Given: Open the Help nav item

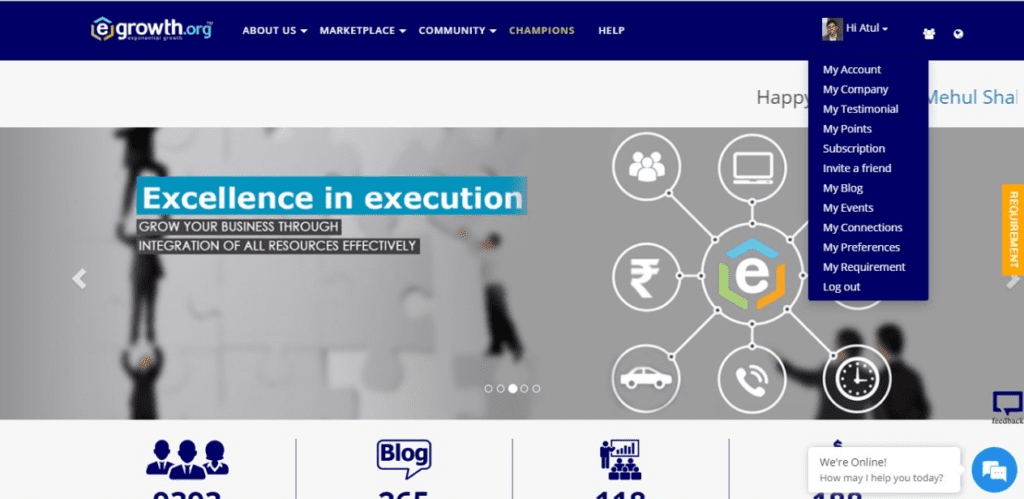Looking at the screenshot, I should [611, 30].
